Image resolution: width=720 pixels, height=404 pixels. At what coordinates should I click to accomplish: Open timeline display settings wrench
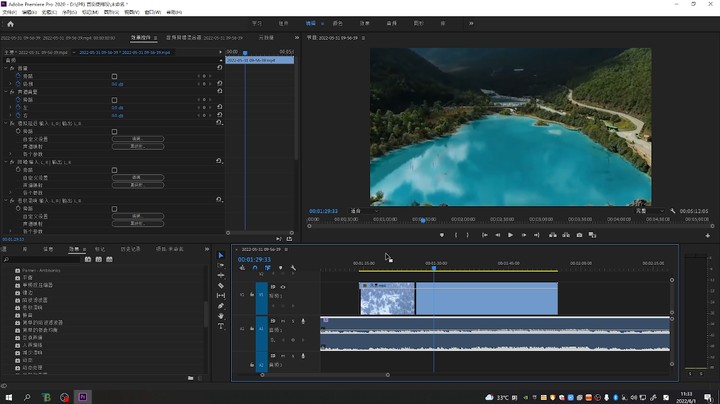(x=293, y=268)
